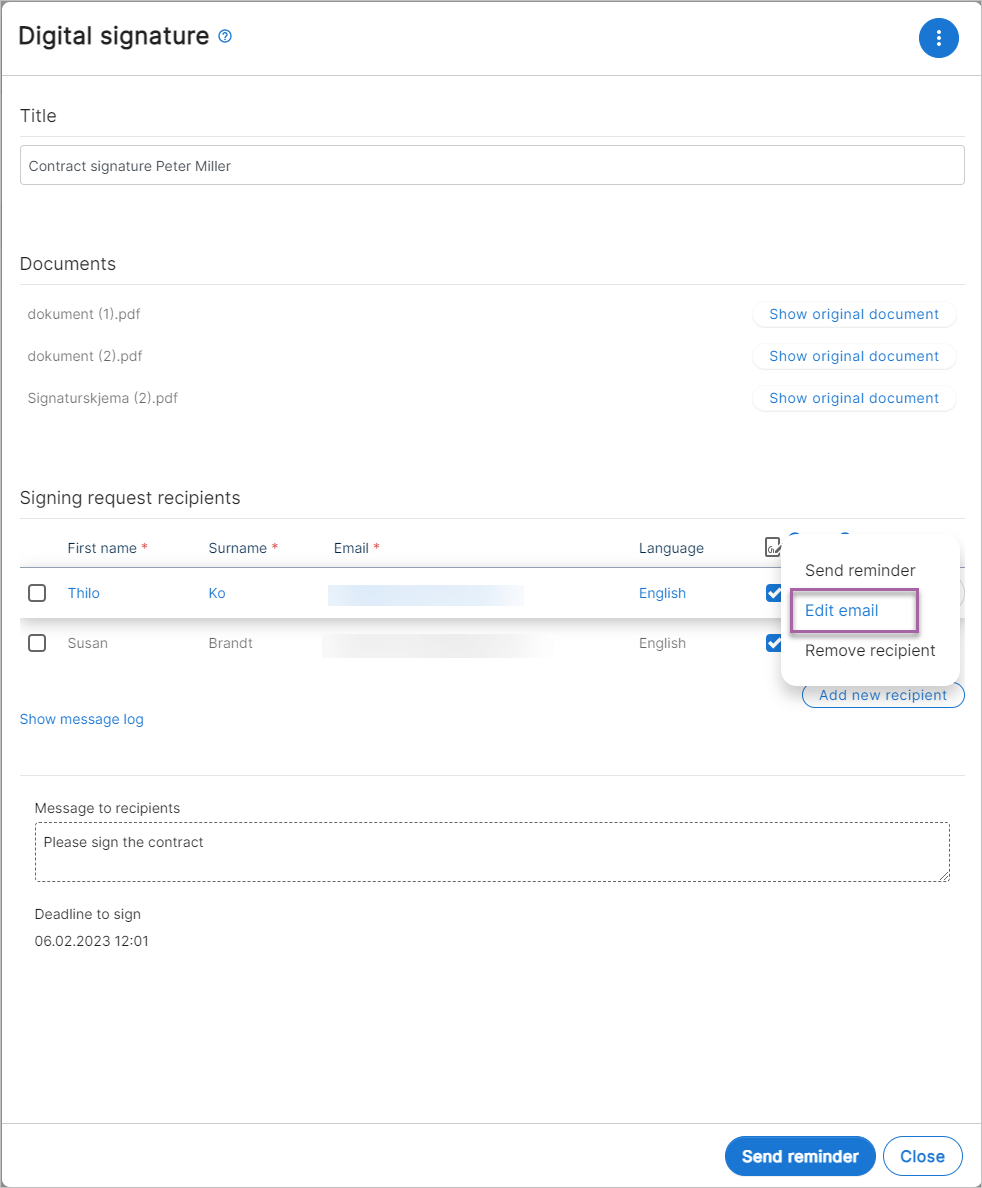Click Thilo's email field

(x=425, y=595)
